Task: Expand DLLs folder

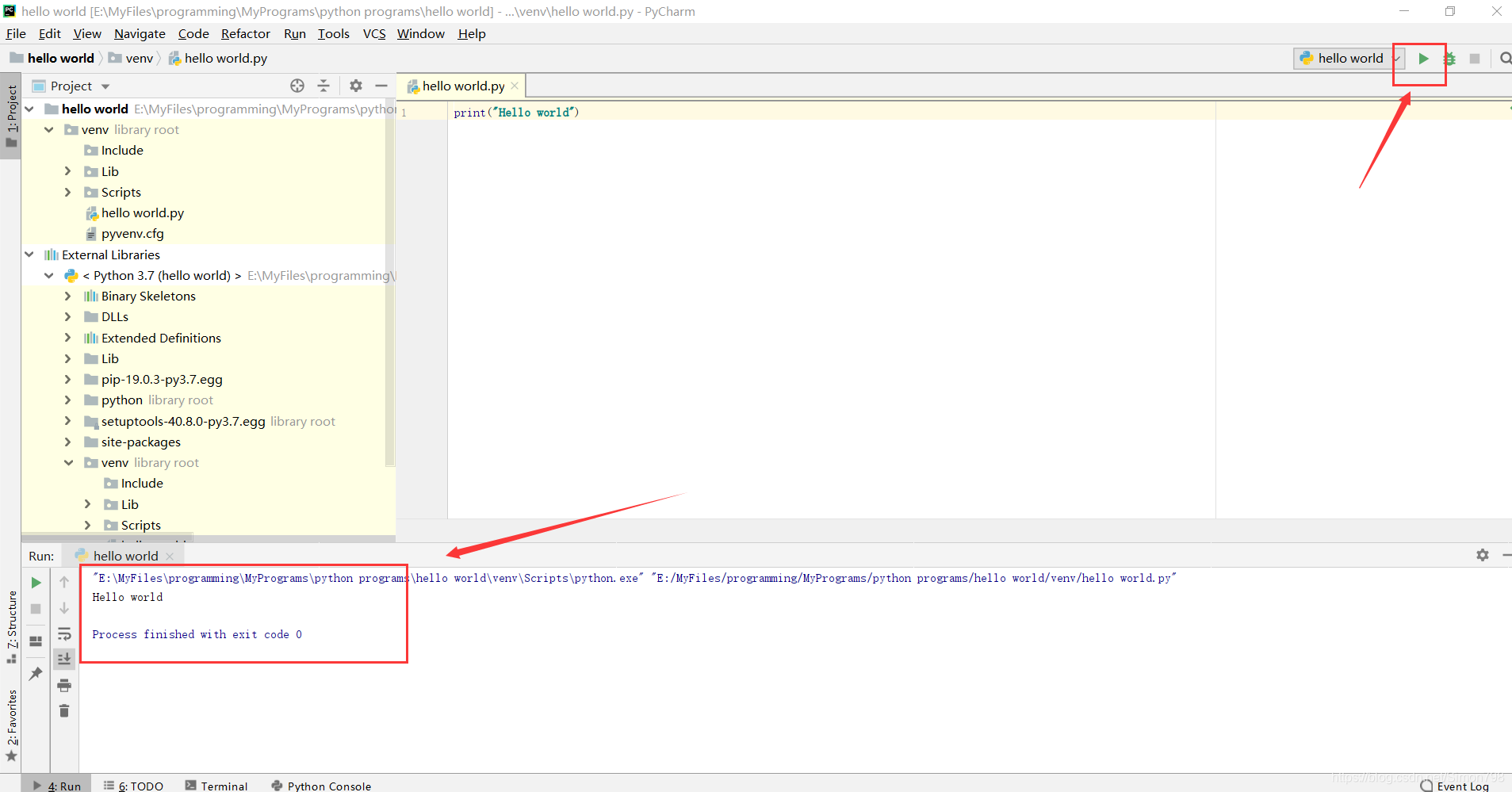Action: (68, 316)
